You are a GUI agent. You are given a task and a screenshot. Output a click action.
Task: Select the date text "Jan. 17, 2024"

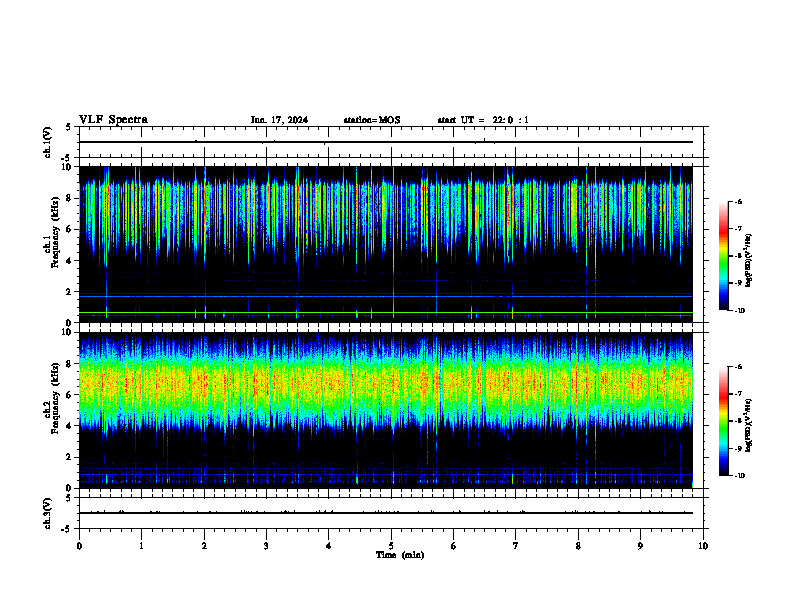279,120
